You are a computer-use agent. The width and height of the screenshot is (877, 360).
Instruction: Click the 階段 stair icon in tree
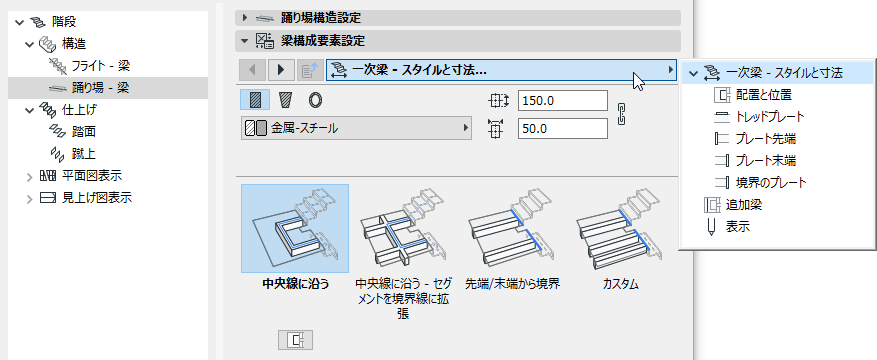38,22
